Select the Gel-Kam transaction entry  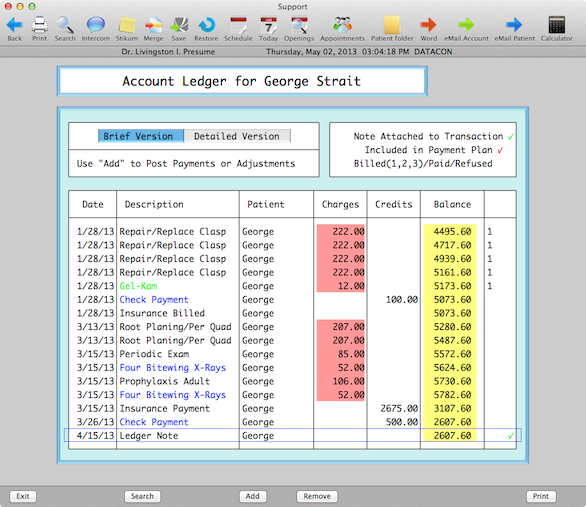(x=138, y=286)
